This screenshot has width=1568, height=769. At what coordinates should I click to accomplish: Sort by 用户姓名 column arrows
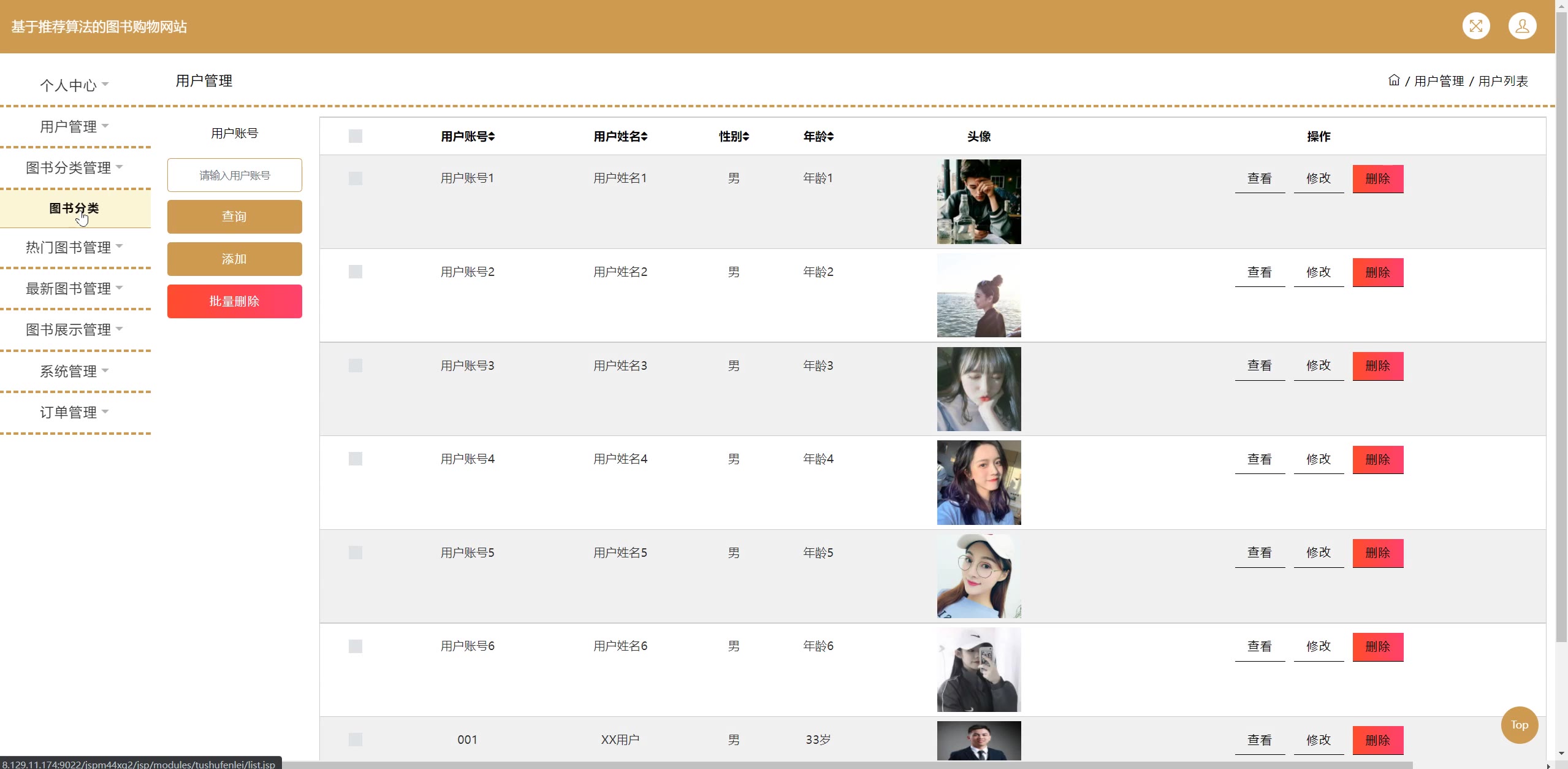tap(644, 137)
